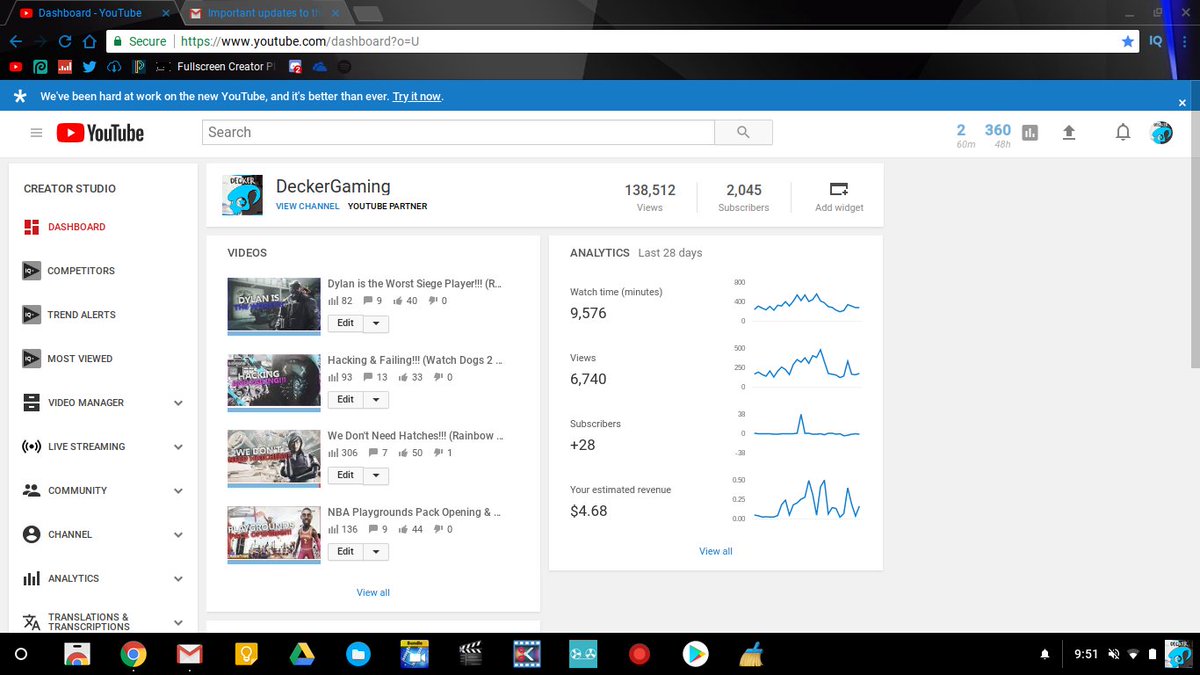This screenshot has width=1200, height=675.
Task: Open the NBA Playgrounds video thumbnail
Action: (x=274, y=532)
